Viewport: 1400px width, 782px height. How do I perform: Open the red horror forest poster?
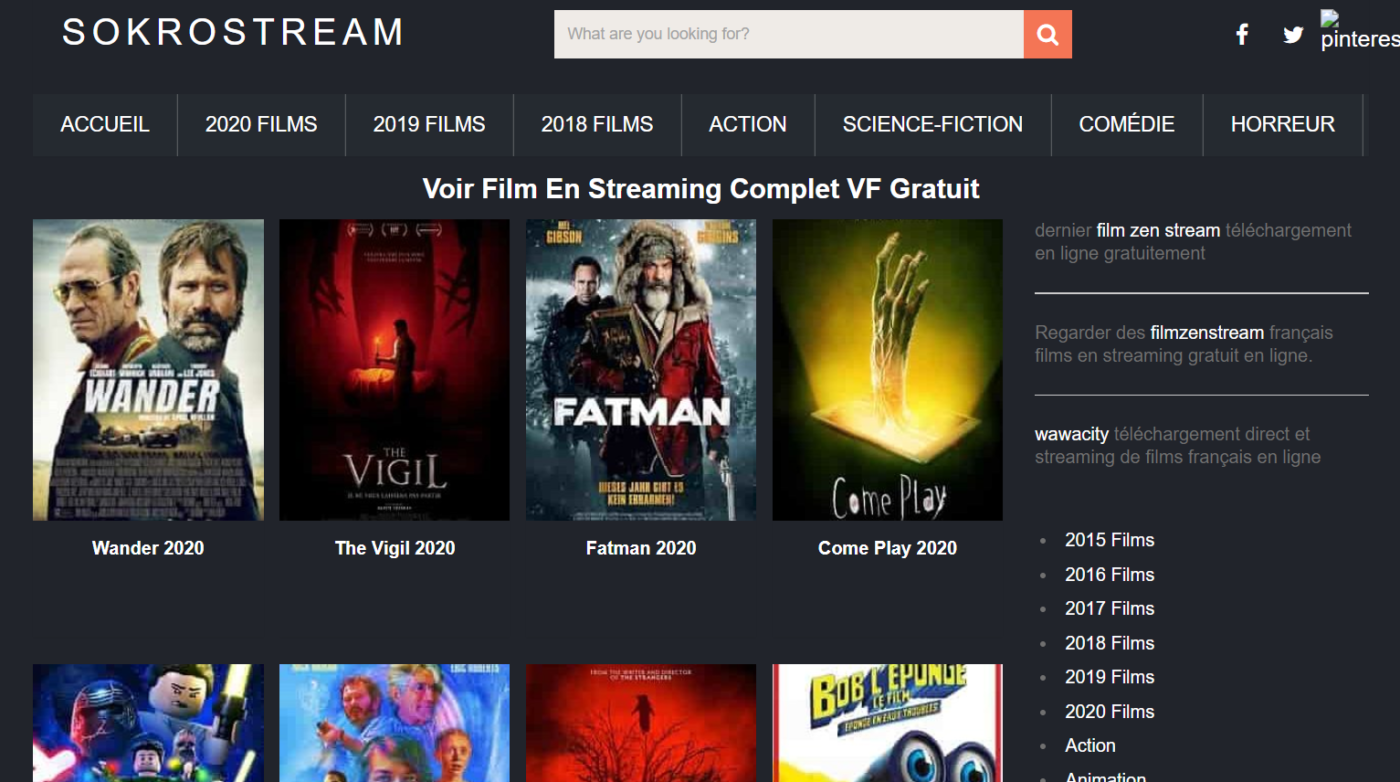(x=641, y=723)
